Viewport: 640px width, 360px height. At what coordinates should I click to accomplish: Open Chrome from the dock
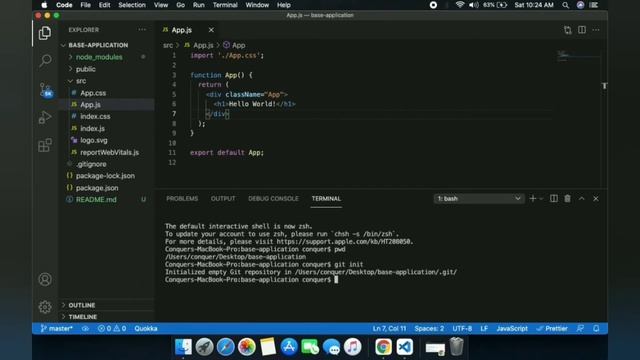point(383,347)
